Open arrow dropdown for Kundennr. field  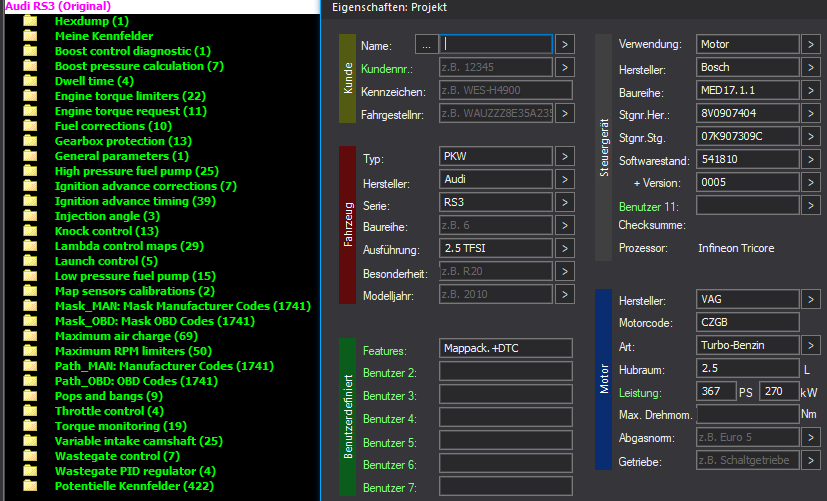click(564, 68)
